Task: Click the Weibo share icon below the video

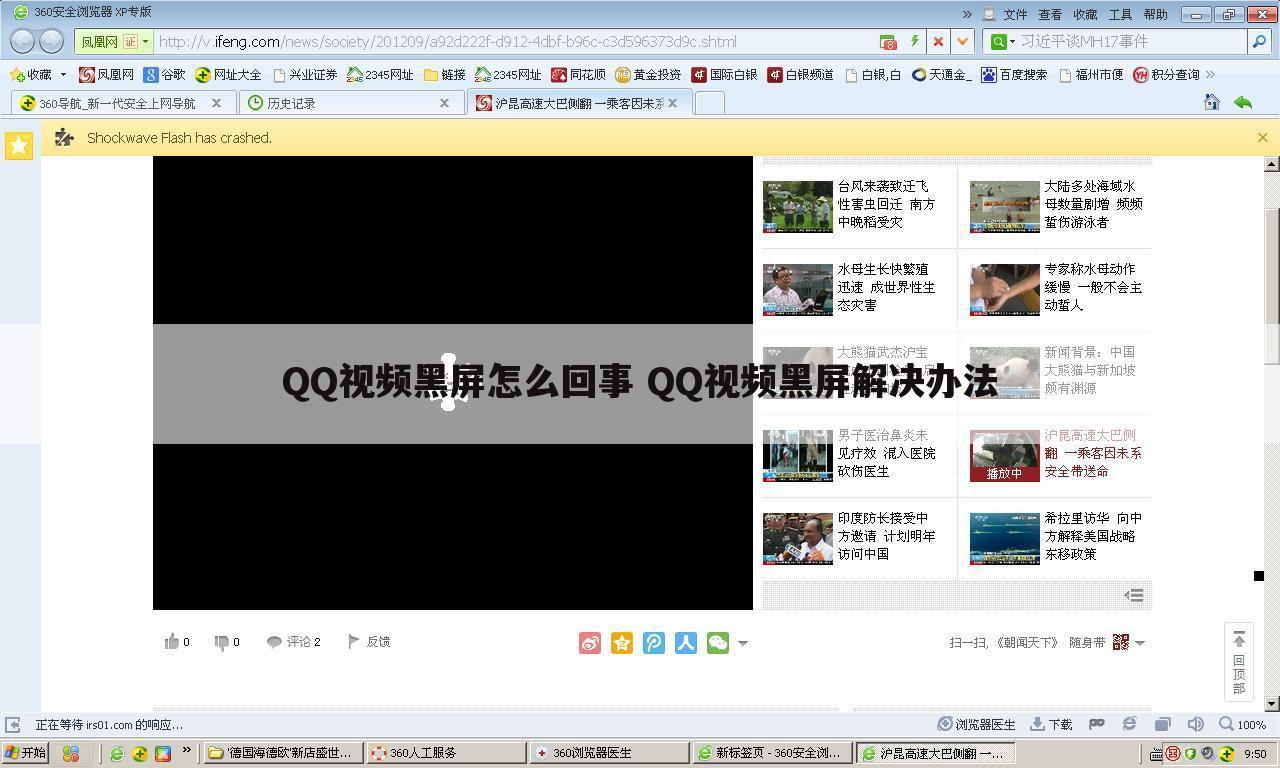Action: pos(590,643)
